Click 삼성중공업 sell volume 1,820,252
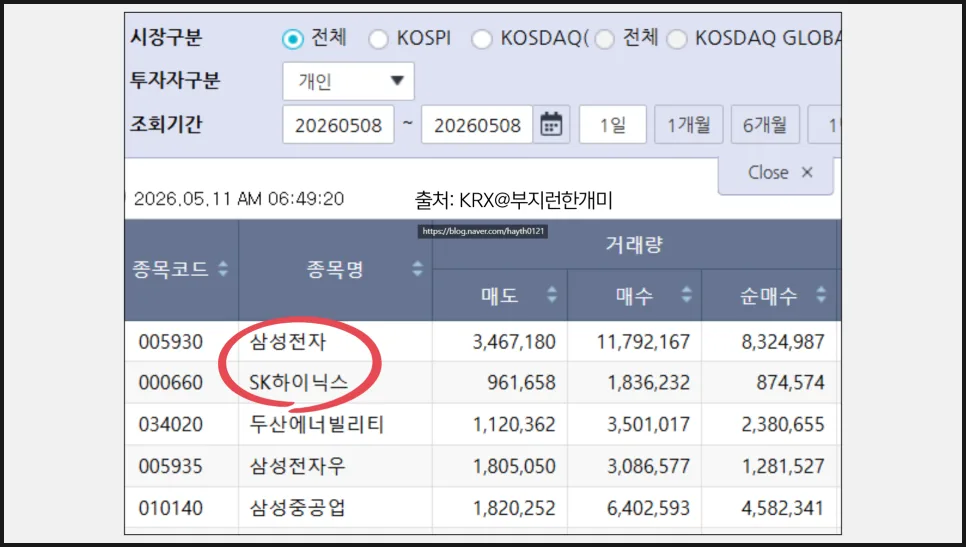The image size is (966, 547). click(x=514, y=508)
